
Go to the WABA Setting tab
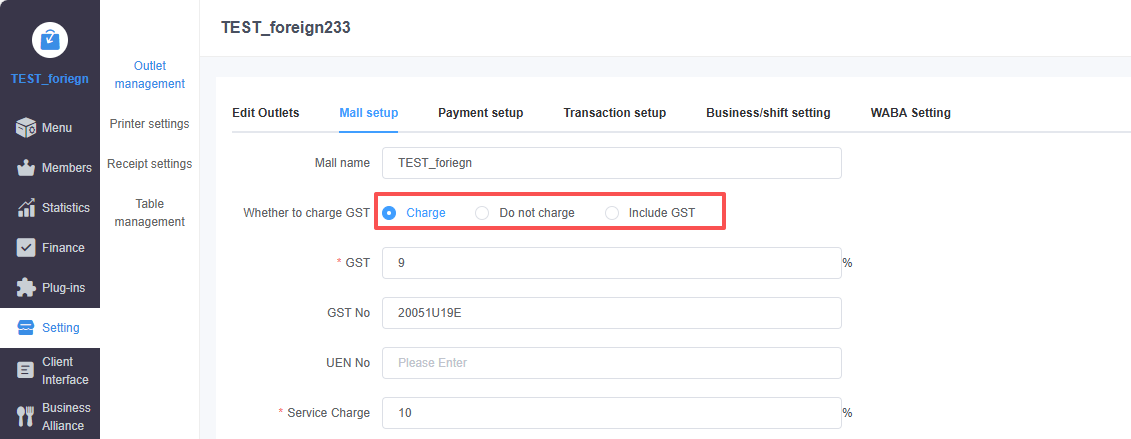point(910,113)
